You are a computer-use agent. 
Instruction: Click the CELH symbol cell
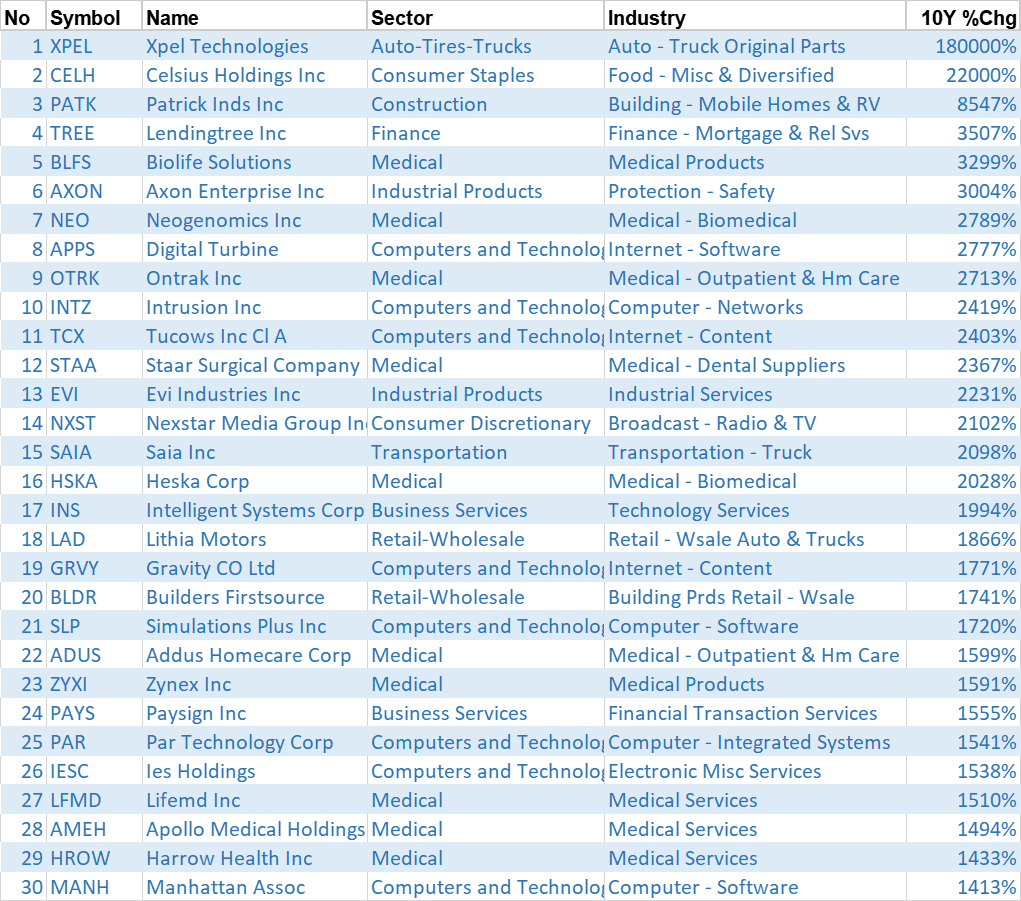(x=94, y=76)
